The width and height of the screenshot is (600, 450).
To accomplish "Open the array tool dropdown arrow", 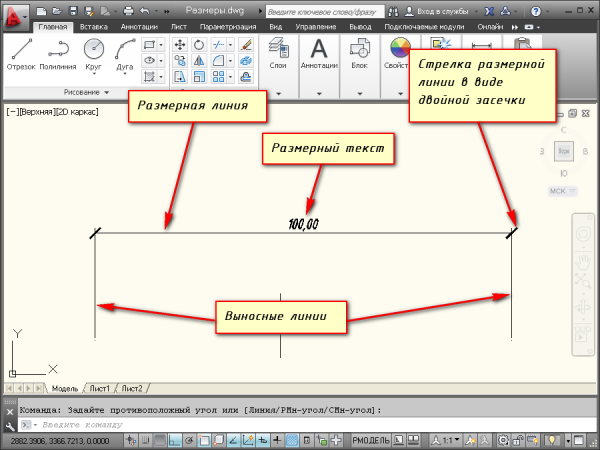I will [x=230, y=77].
